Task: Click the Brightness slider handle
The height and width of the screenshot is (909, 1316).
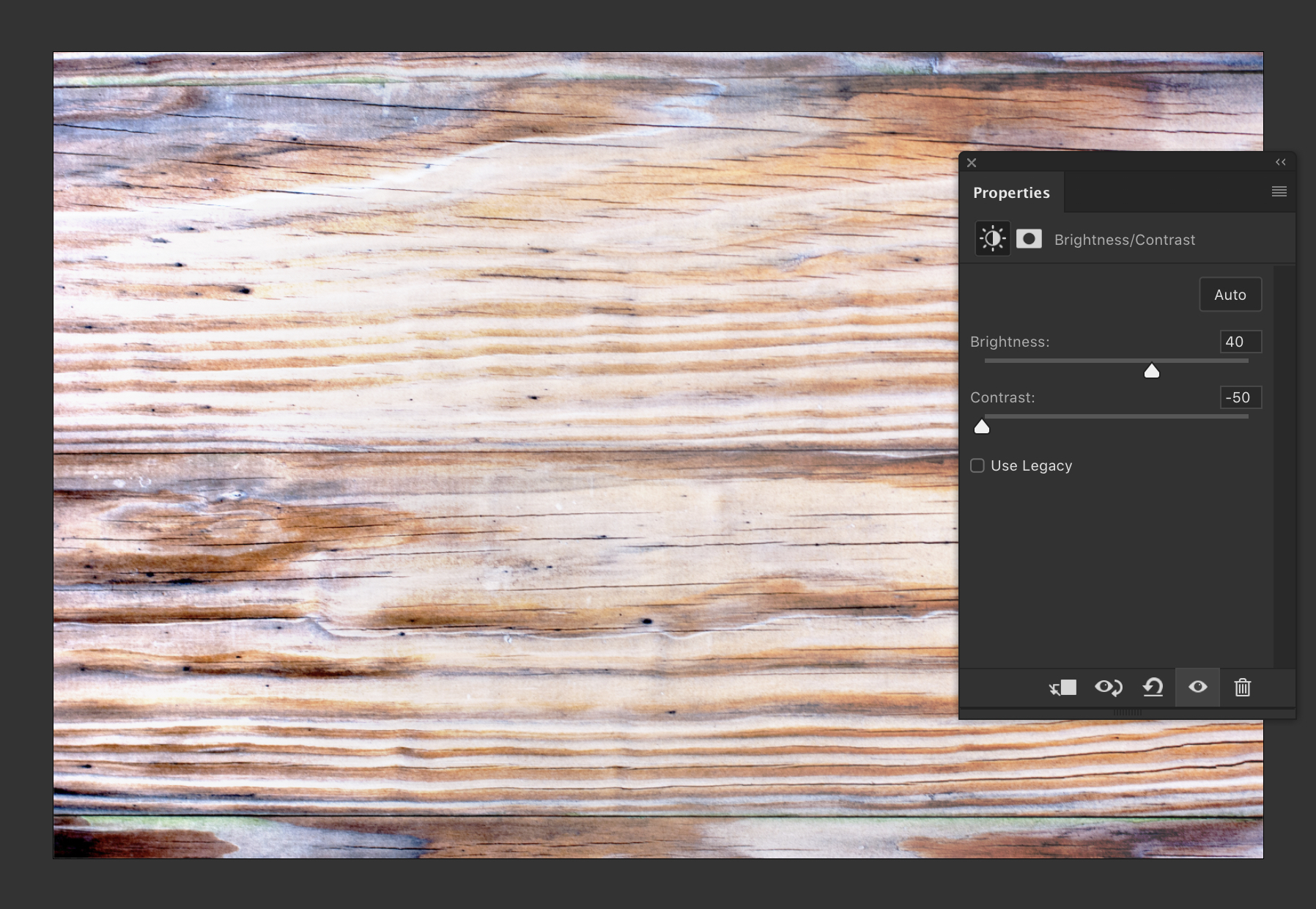Action: 1152,371
